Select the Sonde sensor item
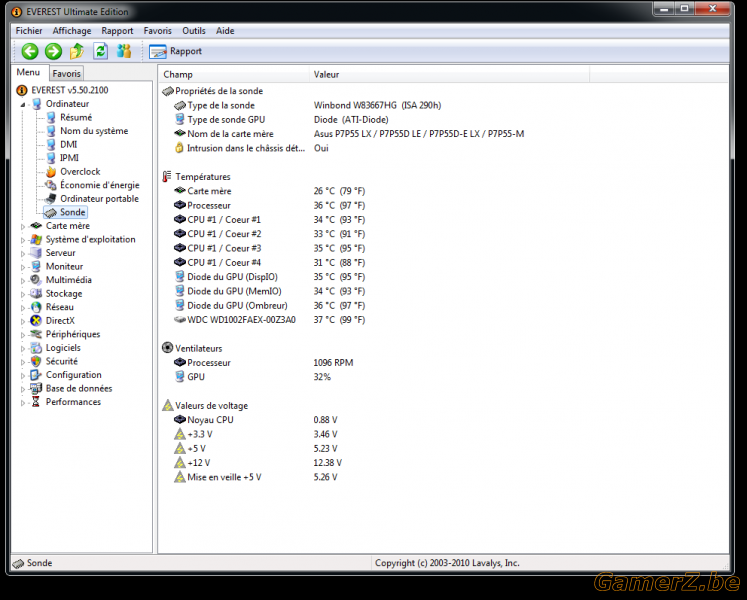This screenshot has width=747, height=600. tap(66, 212)
